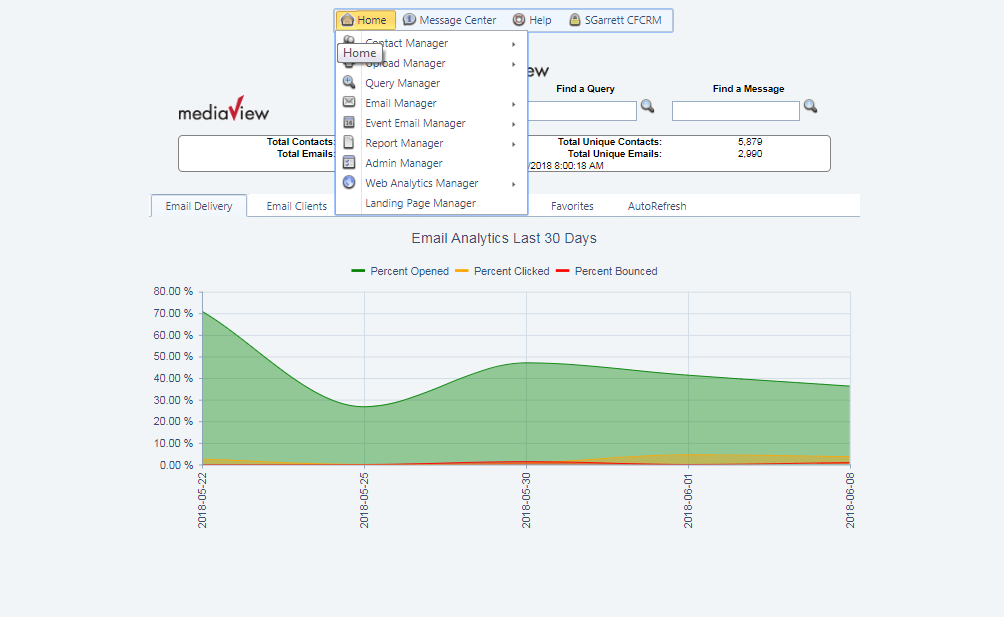The image size is (1004, 617).
Task: Click the Total Unique Emails value '2,990'
Action: tap(750, 154)
